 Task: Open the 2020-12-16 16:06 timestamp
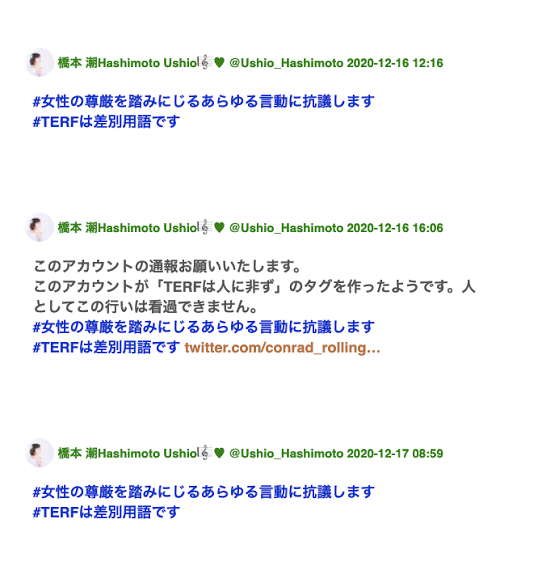[x=395, y=228]
